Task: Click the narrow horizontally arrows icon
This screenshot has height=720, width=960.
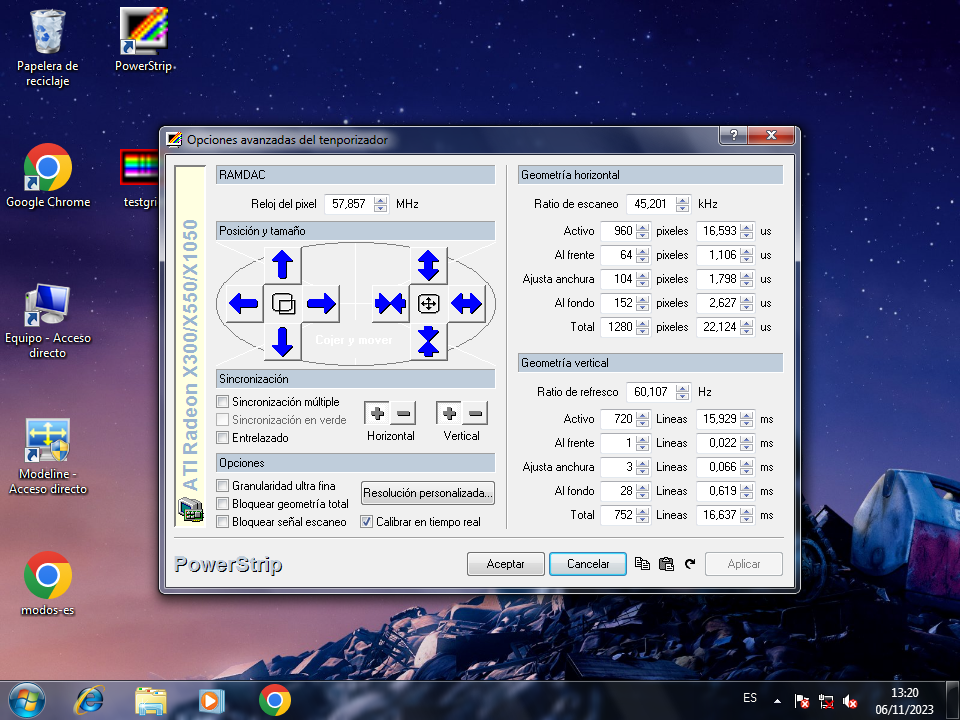Action: pyautogui.click(x=389, y=303)
